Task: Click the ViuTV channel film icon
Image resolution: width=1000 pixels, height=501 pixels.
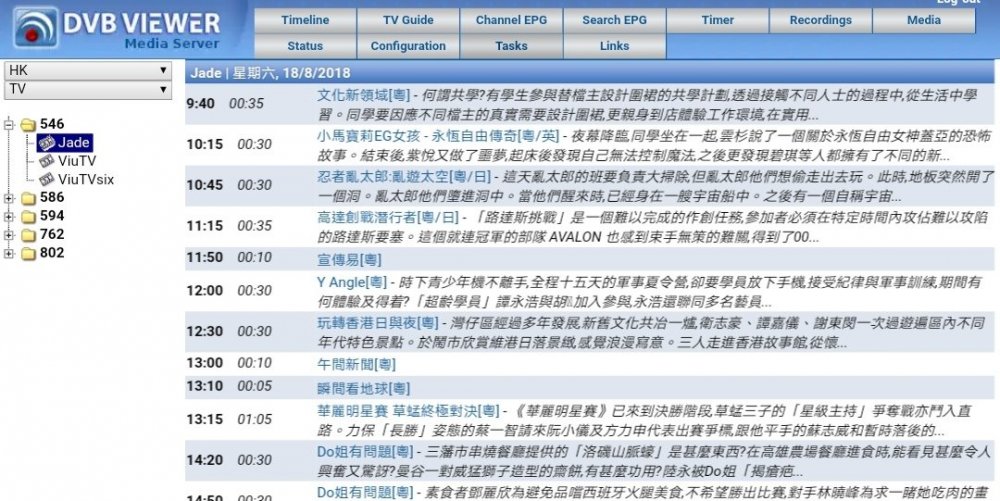Action: click(x=46, y=161)
